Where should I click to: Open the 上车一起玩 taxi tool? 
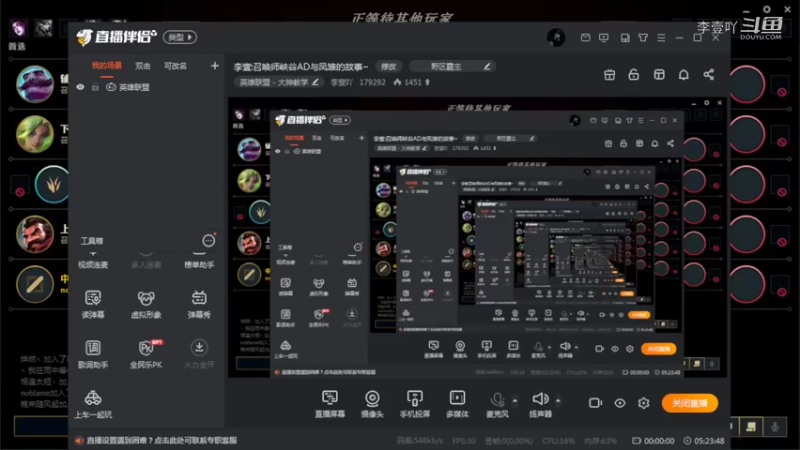[x=93, y=404]
